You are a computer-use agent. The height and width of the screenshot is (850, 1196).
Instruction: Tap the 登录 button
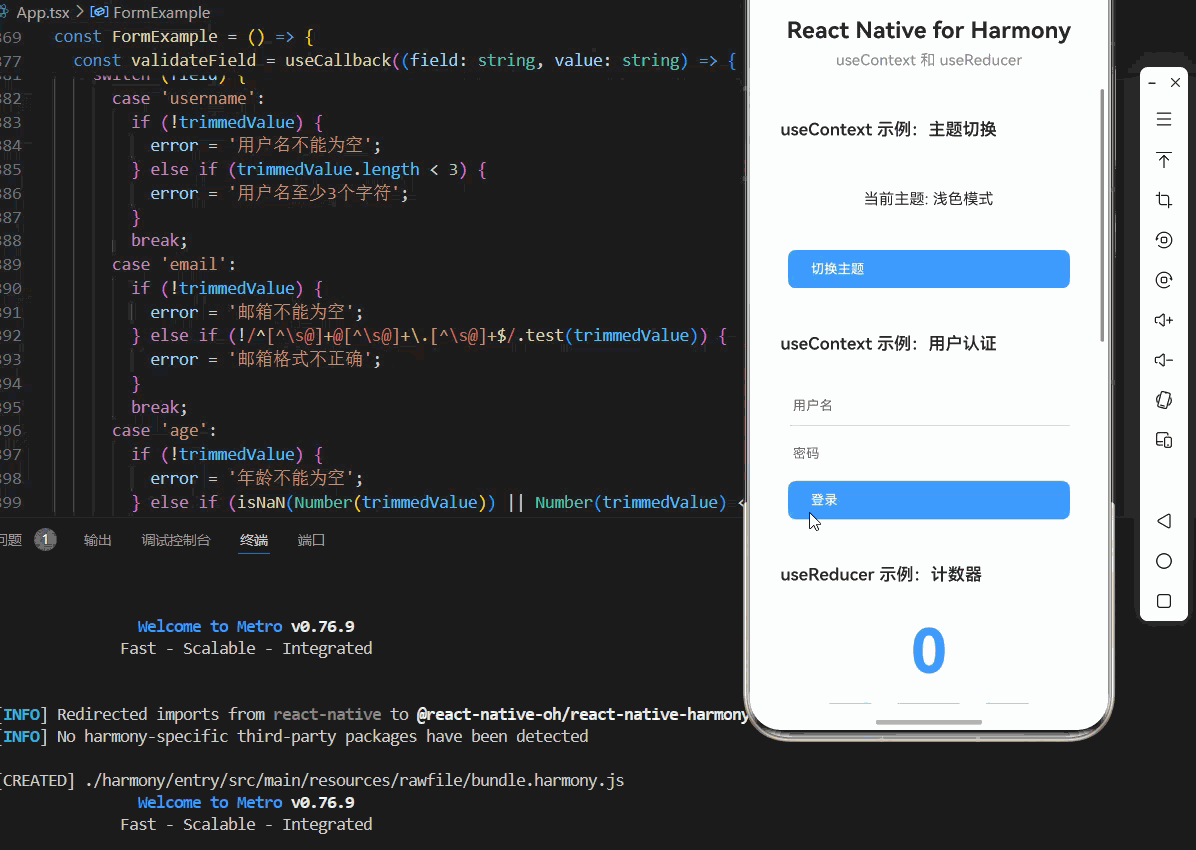pyautogui.click(x=928, y=500)
